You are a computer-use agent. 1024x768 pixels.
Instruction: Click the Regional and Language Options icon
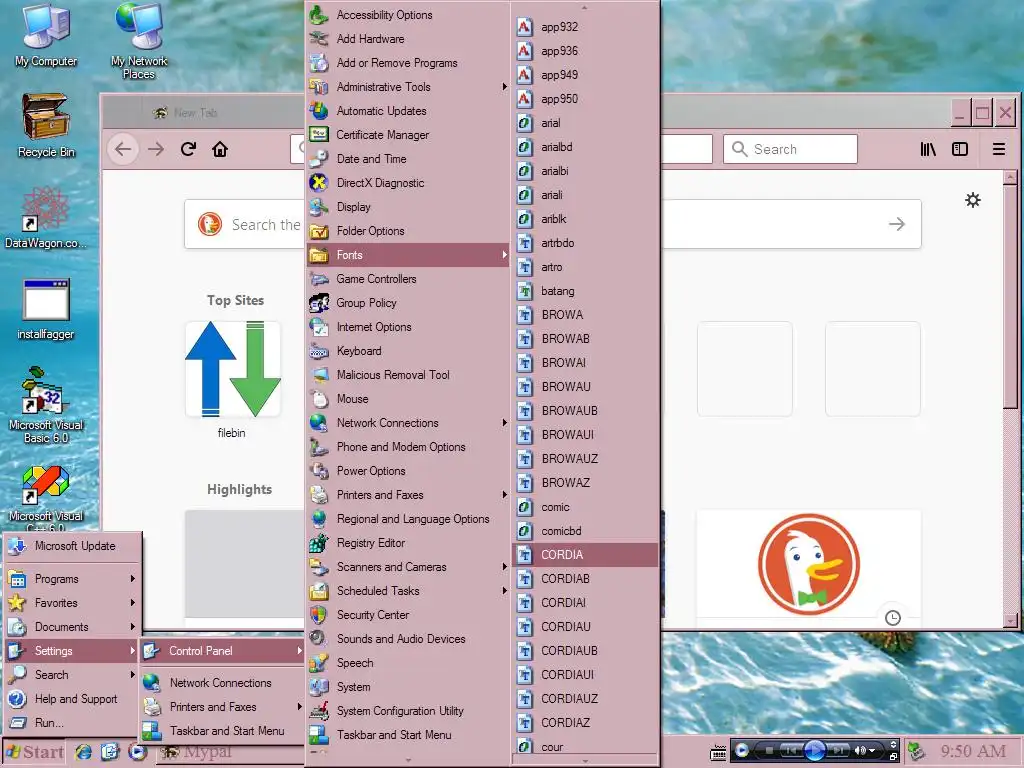(319, 519)
